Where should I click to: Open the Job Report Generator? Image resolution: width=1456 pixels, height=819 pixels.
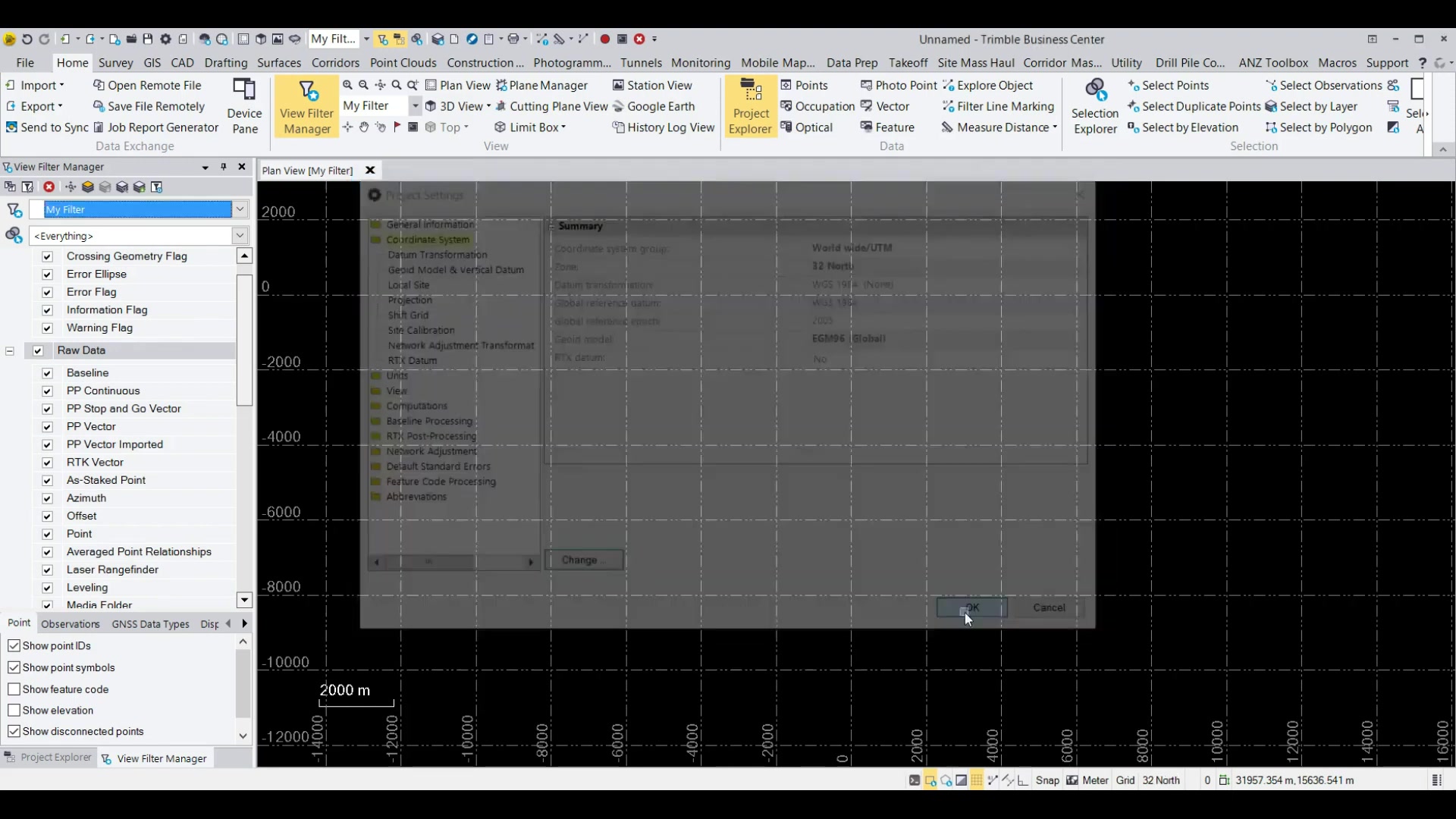[155, 127]
